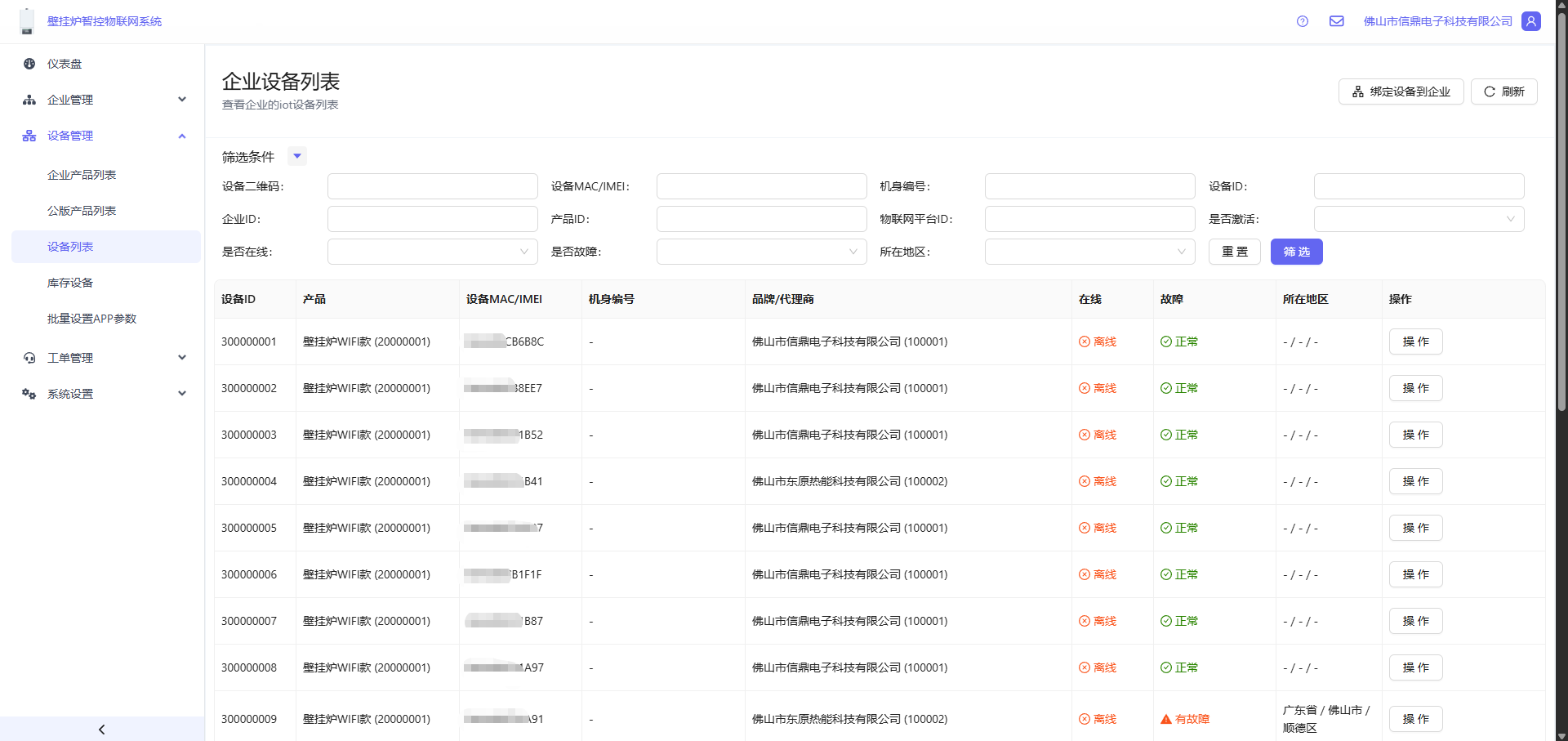Click the 系统设置 gears icon

click(x=29, y=394)
